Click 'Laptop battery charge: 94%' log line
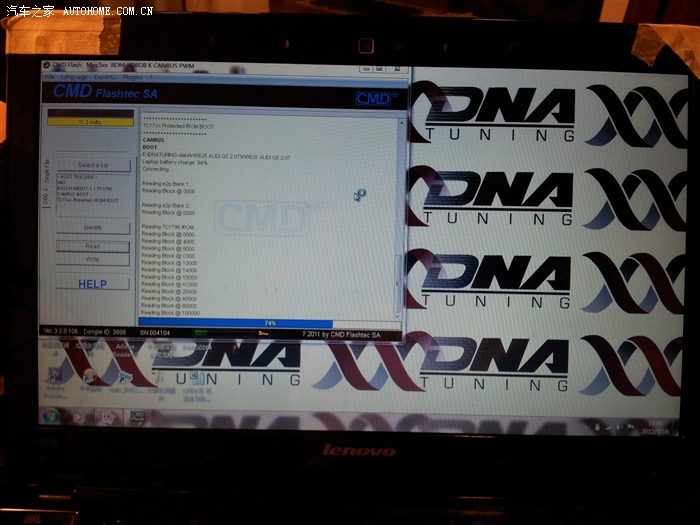This screenshot has width=700, height=525. [175, 163]
